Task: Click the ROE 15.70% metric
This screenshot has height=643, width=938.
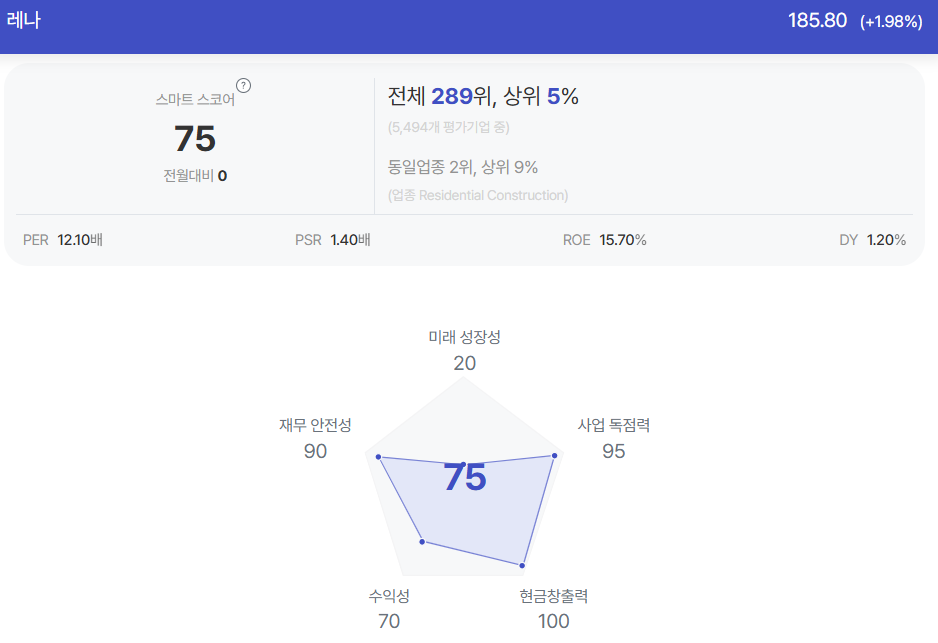Action: point(604,240)
